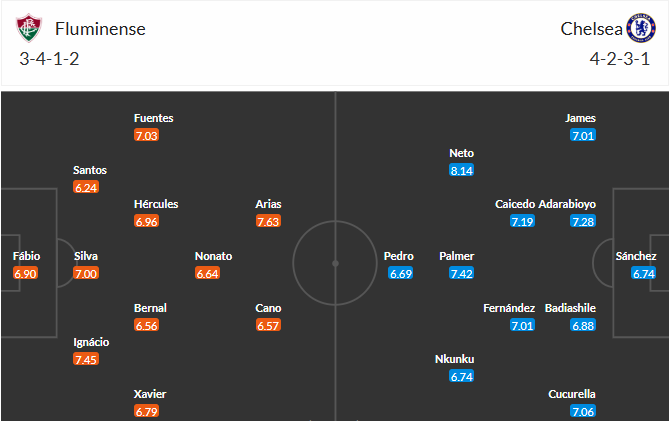This screenshot has width=669, height=421.
Task: Select Pedro's 6.69 rating badge
Action: click(x=401, y=273)
